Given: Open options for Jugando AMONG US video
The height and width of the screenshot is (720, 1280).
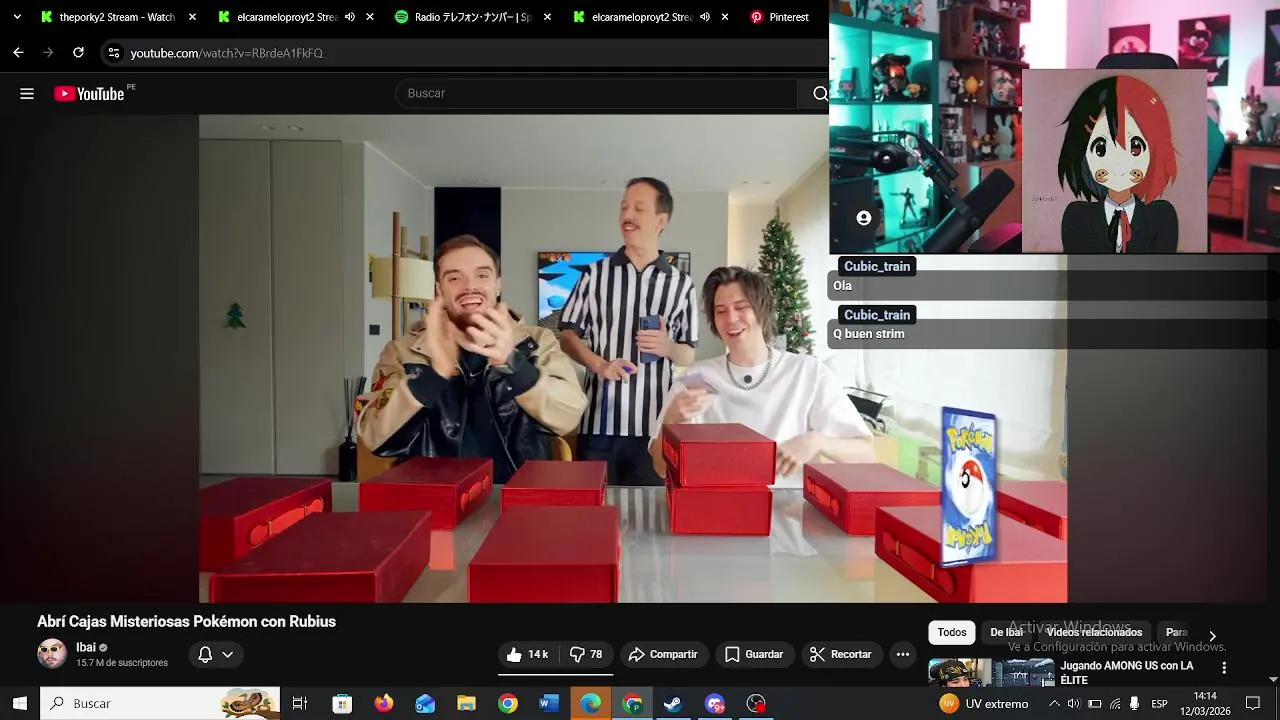Looking at the screenshot, I should (x=1224, y=667).
